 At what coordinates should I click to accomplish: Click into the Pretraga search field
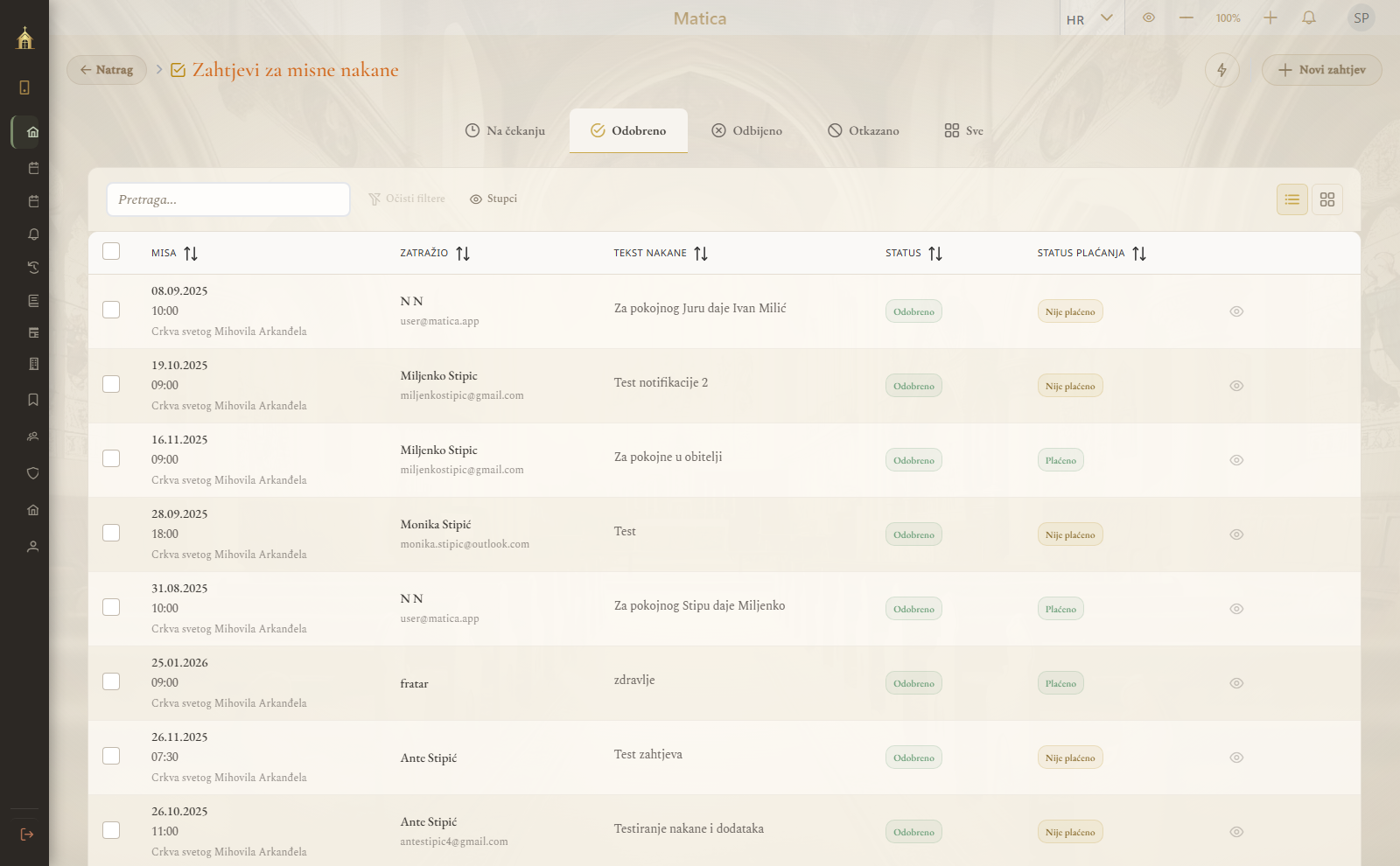pos(227,199)
